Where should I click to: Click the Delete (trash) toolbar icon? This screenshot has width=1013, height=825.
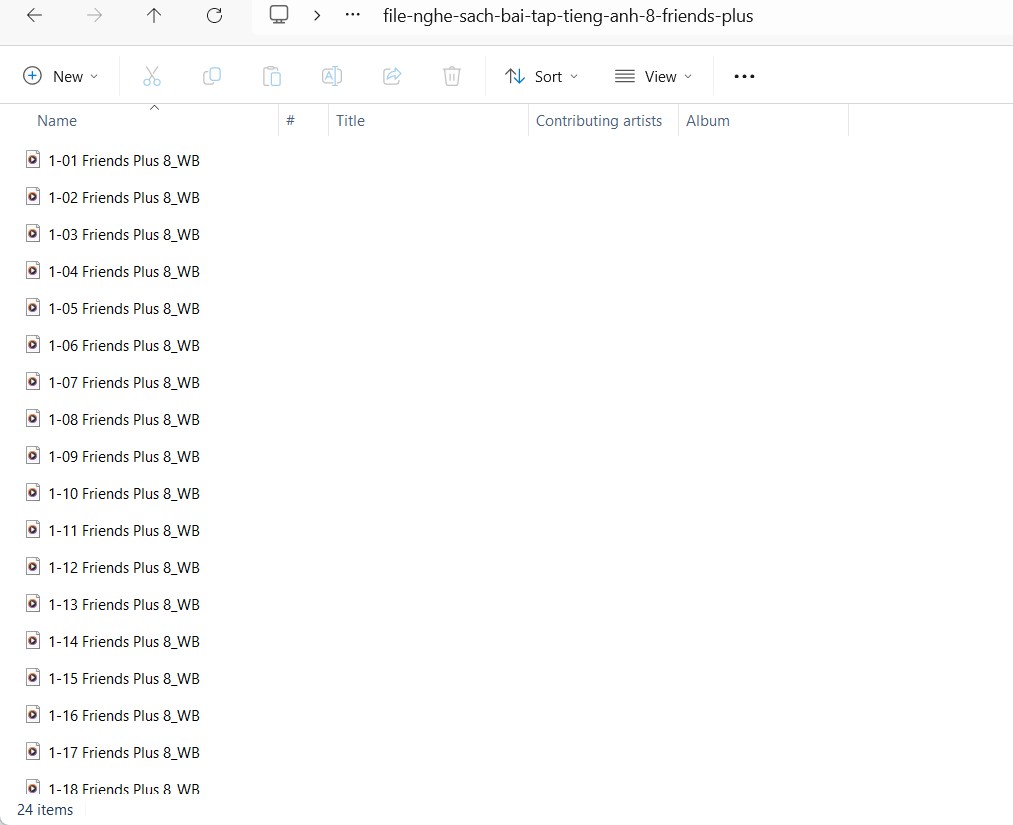tap(452, 76)
